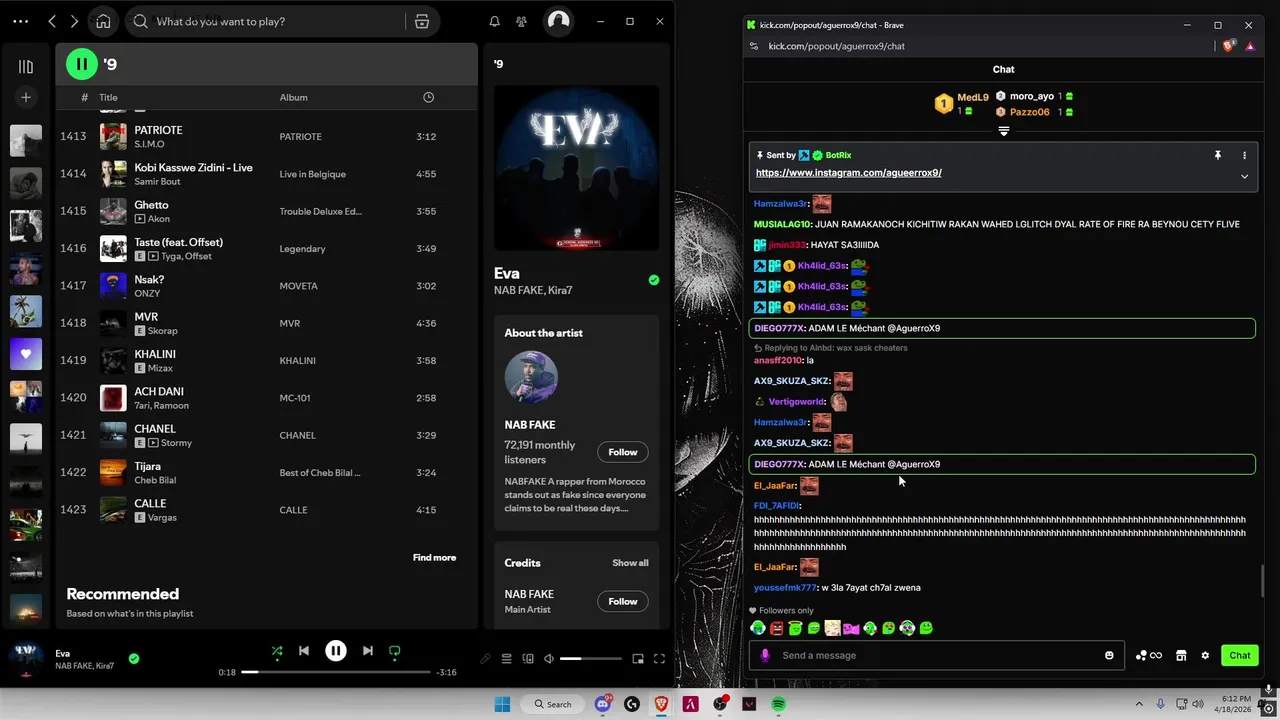
Task: Mute Spotify volume speaker icon
Action: click(549, 659)
